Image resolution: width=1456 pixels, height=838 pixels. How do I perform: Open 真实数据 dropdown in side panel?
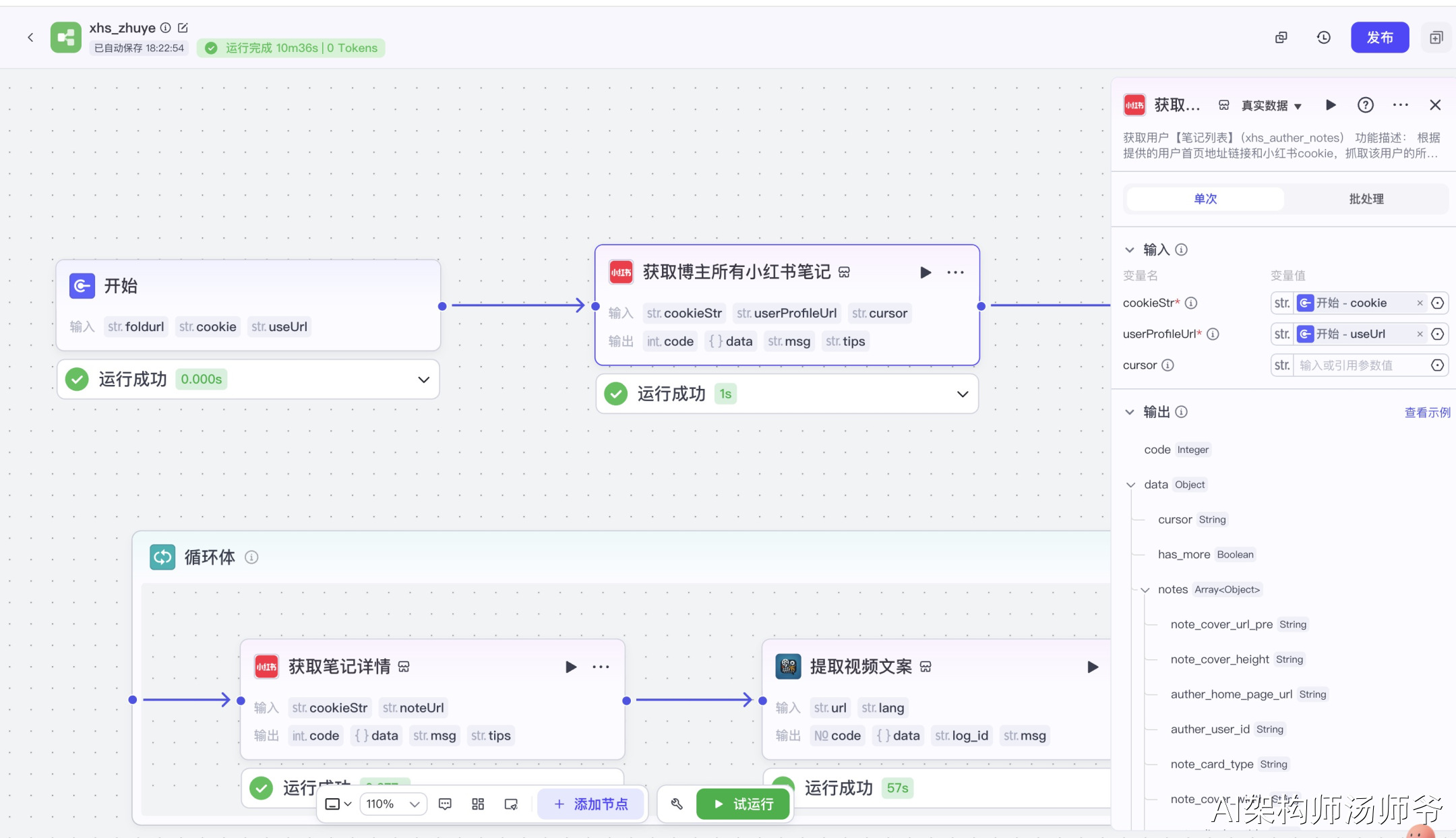[1271, 106]
